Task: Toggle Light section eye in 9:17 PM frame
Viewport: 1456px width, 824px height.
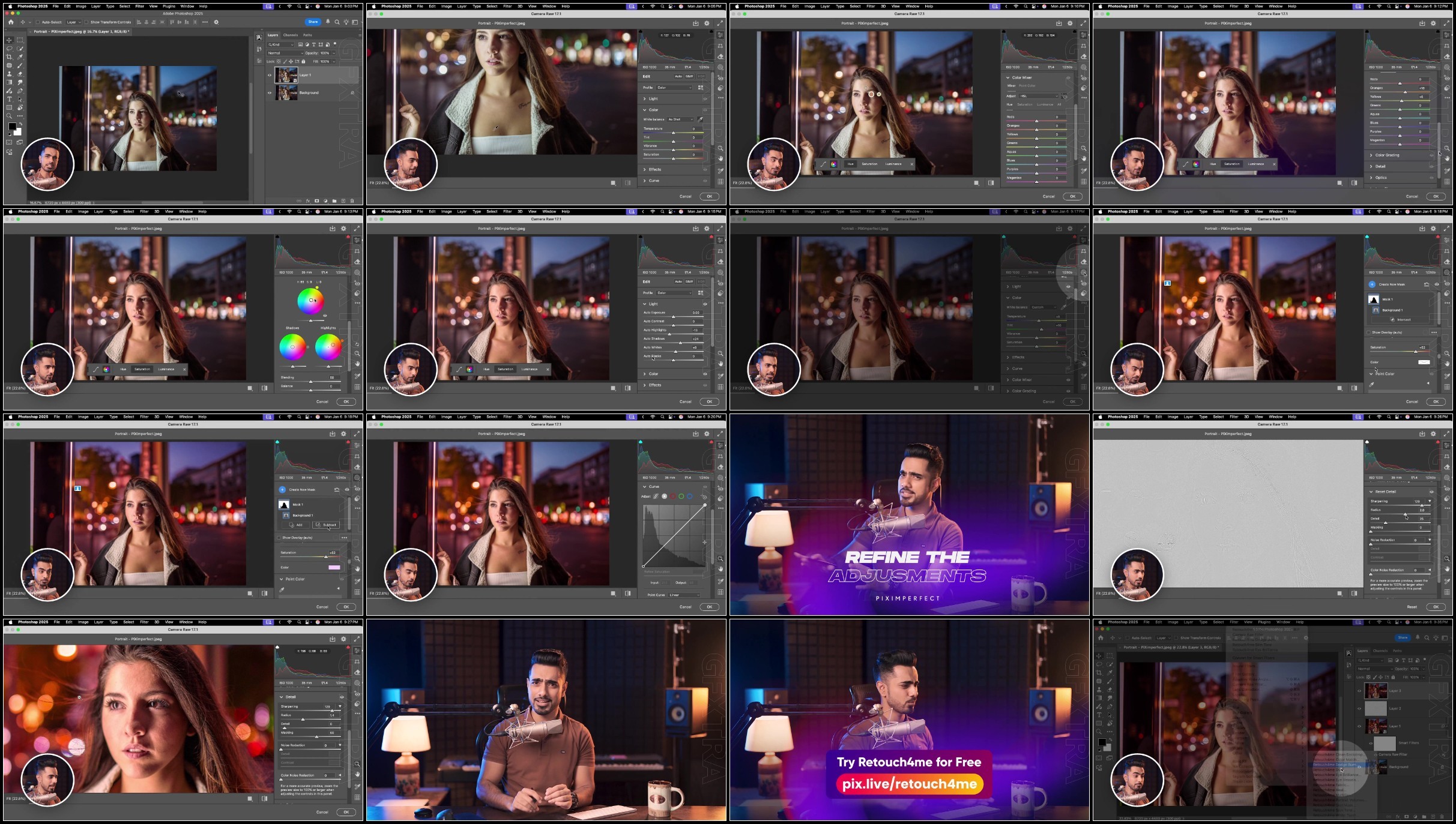Action: [1068, 287]
